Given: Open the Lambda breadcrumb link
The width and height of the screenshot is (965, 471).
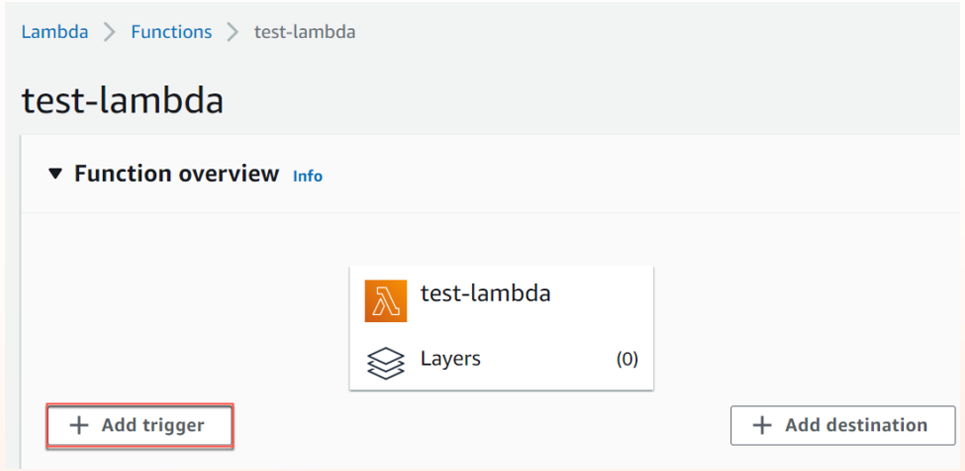Looking at the screenshot, I should [54, 32].
